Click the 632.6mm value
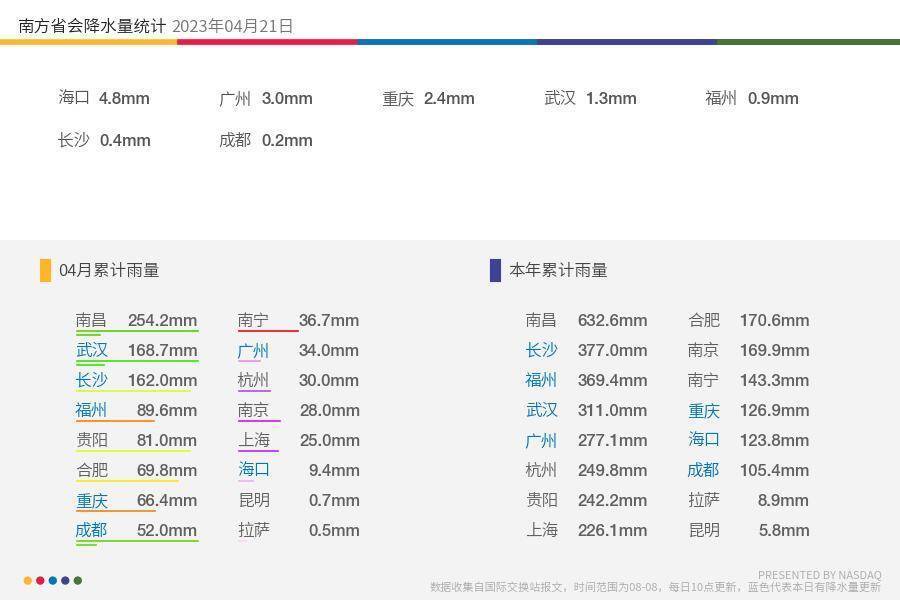The width and height of the screenshot is (900, 600). [x=612, y=320]
